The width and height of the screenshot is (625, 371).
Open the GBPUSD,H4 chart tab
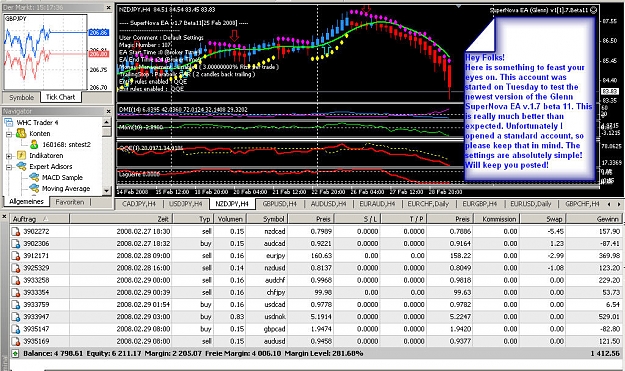pyautogui.click(x=279, y=204)
